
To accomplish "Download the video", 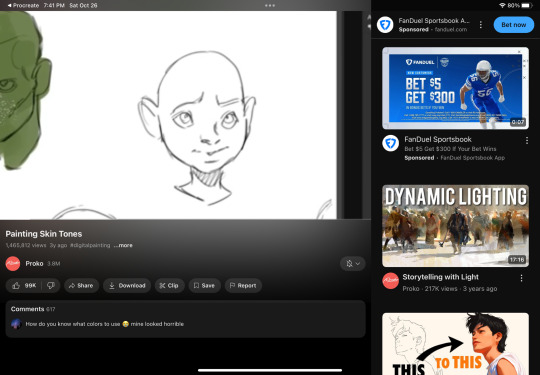I will tap(127, 285).
